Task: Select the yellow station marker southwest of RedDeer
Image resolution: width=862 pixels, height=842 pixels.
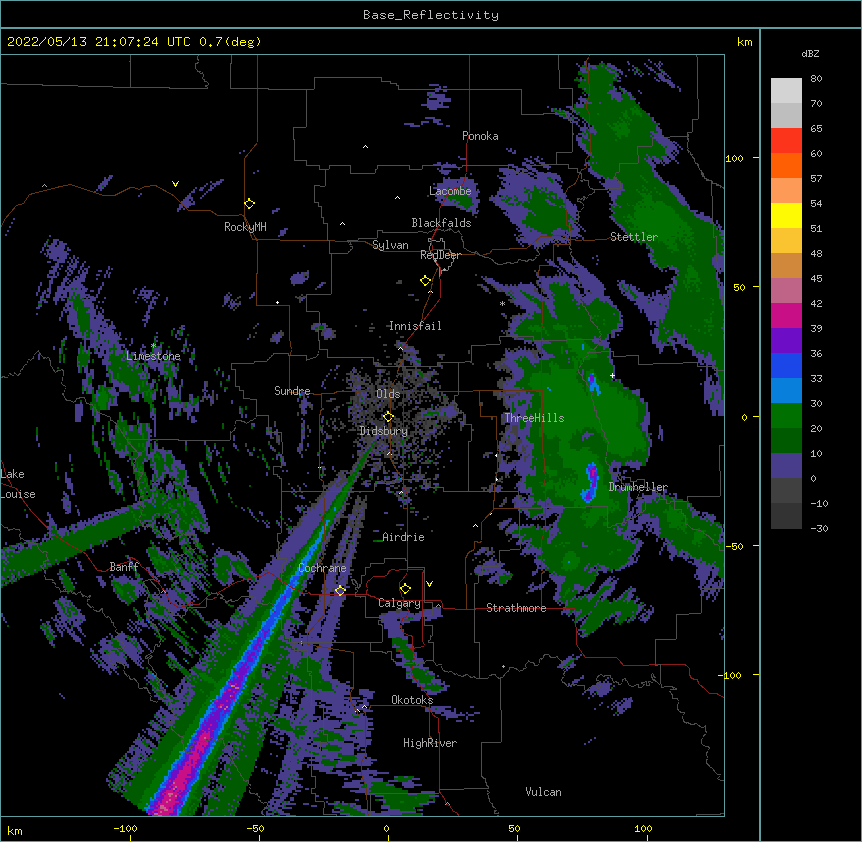Action: (x=426, y=281)
